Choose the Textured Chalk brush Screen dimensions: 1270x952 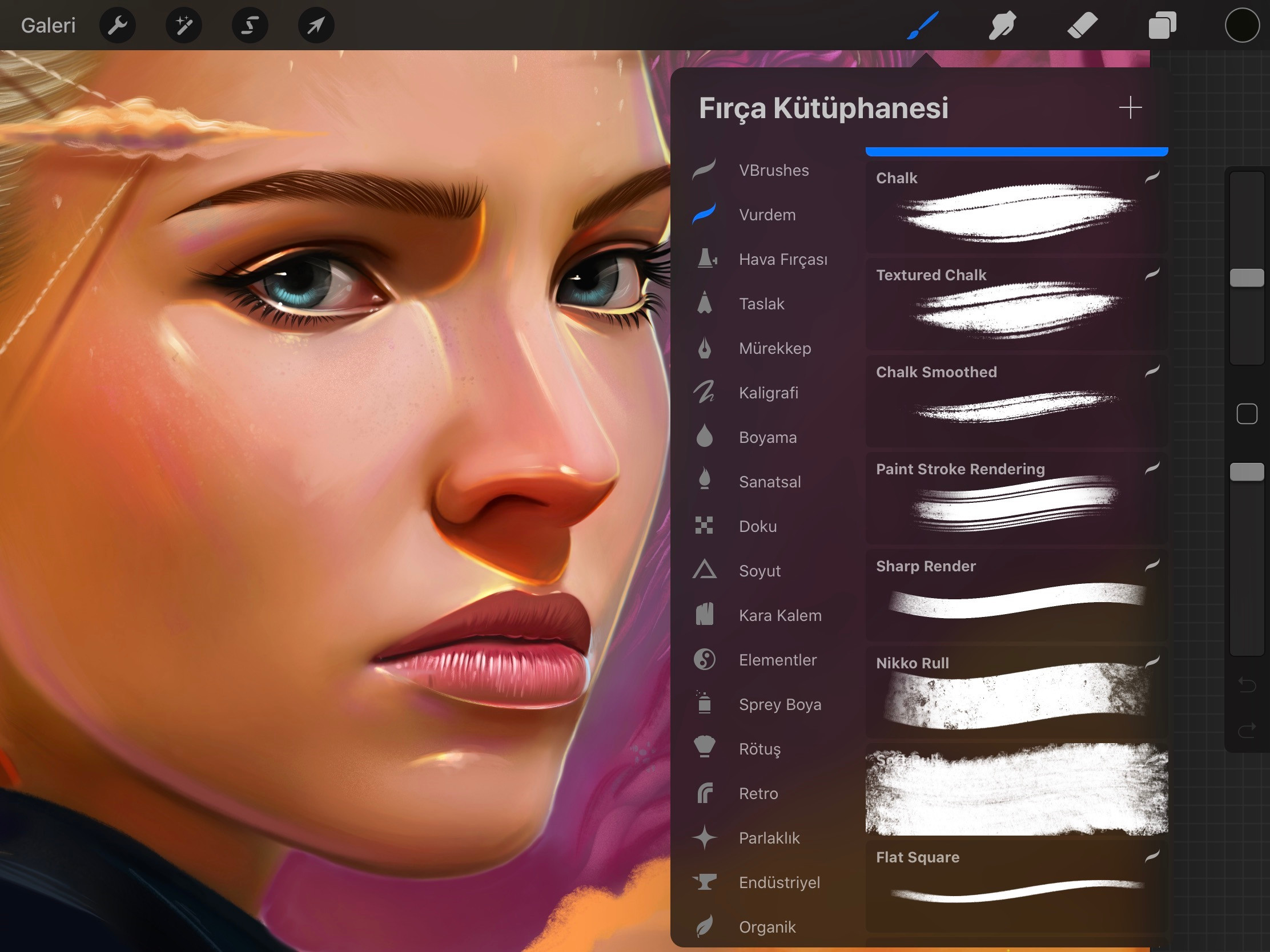[x=1016, y=304]
